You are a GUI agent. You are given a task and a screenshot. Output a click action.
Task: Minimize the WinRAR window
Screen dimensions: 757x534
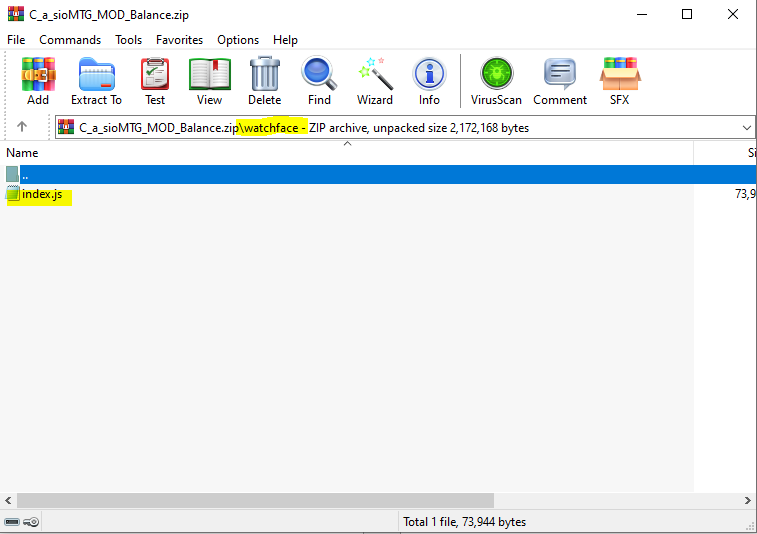click(x=642, y=14)
